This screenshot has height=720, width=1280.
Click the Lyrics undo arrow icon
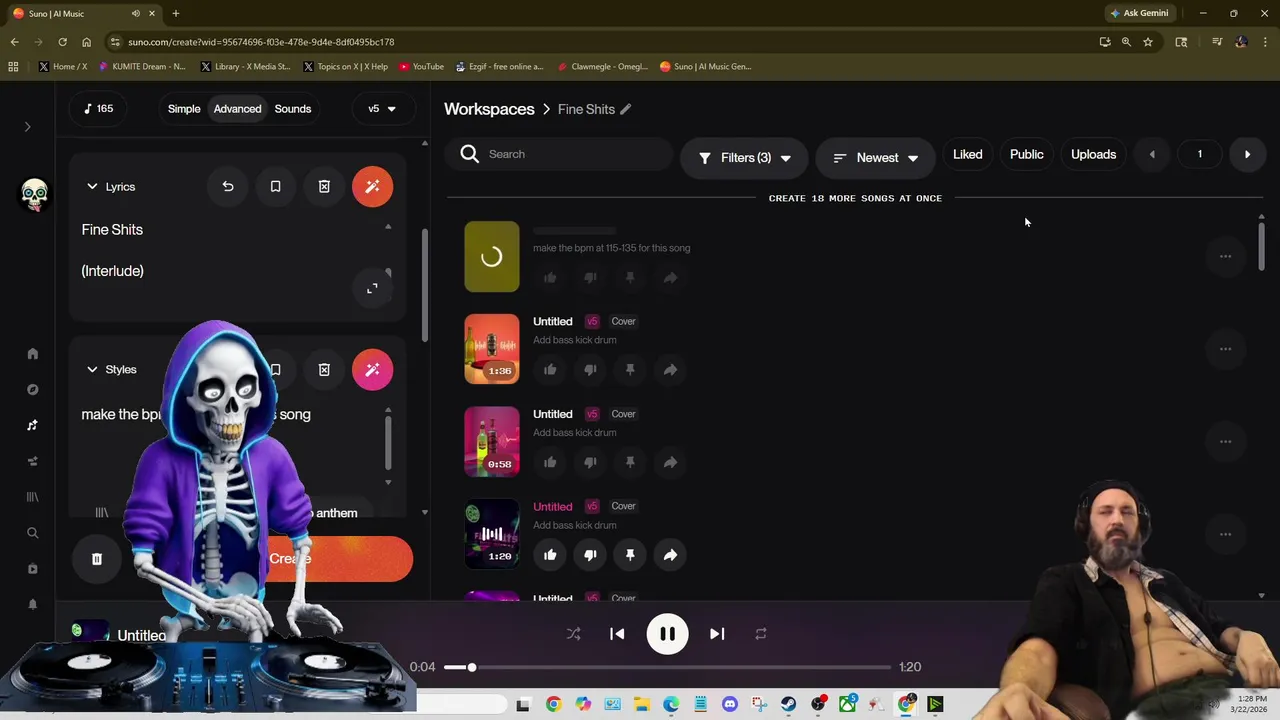coord(228,186)
